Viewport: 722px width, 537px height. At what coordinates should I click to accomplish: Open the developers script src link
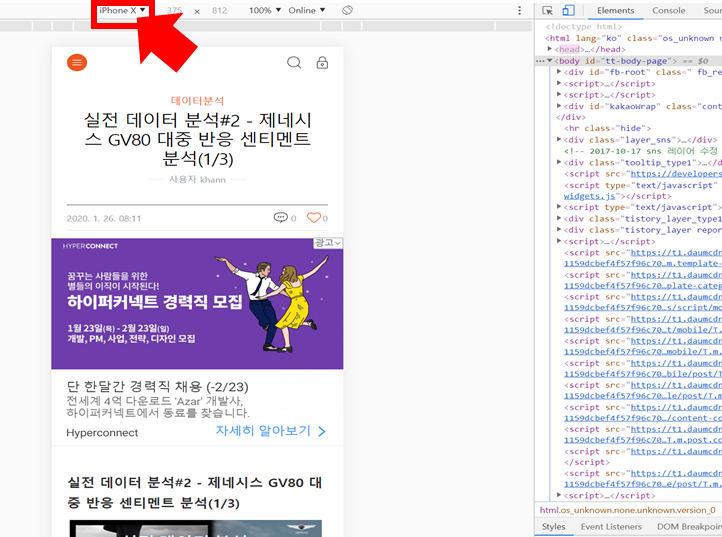[676, 174]
